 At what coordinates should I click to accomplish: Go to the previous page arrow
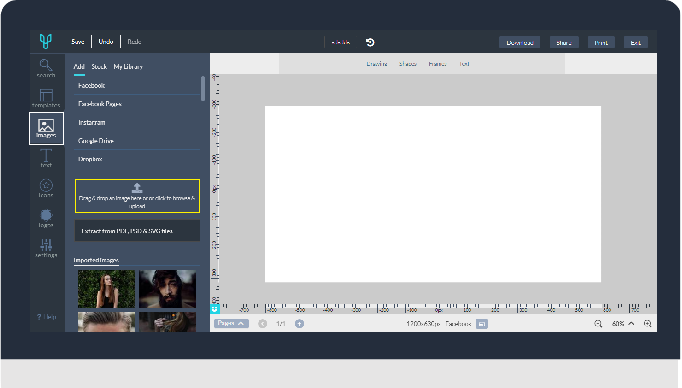[x=262, y=324]
